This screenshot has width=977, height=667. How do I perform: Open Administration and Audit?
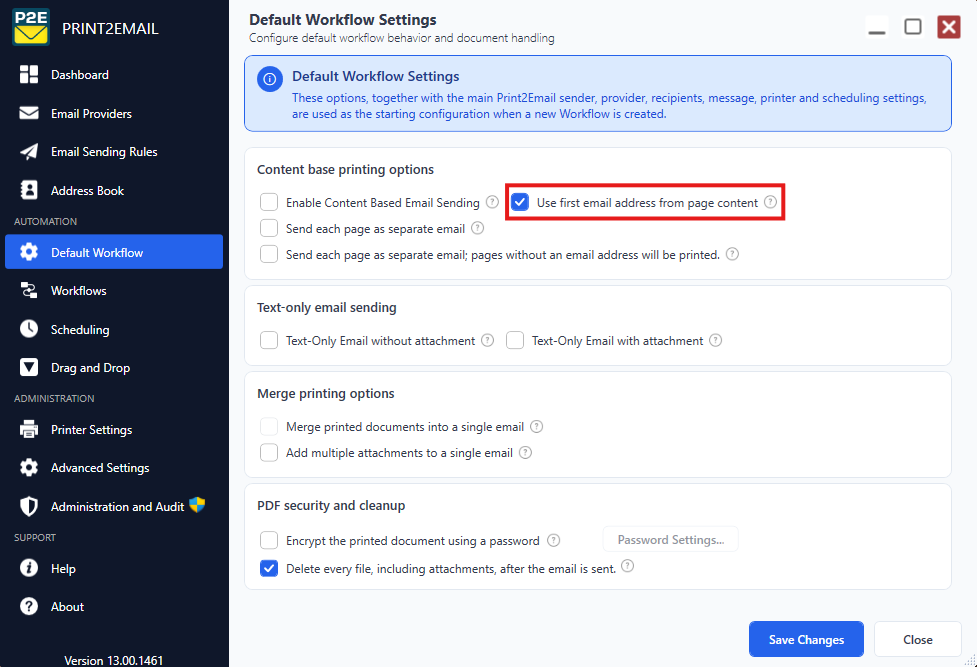point(114,506)
